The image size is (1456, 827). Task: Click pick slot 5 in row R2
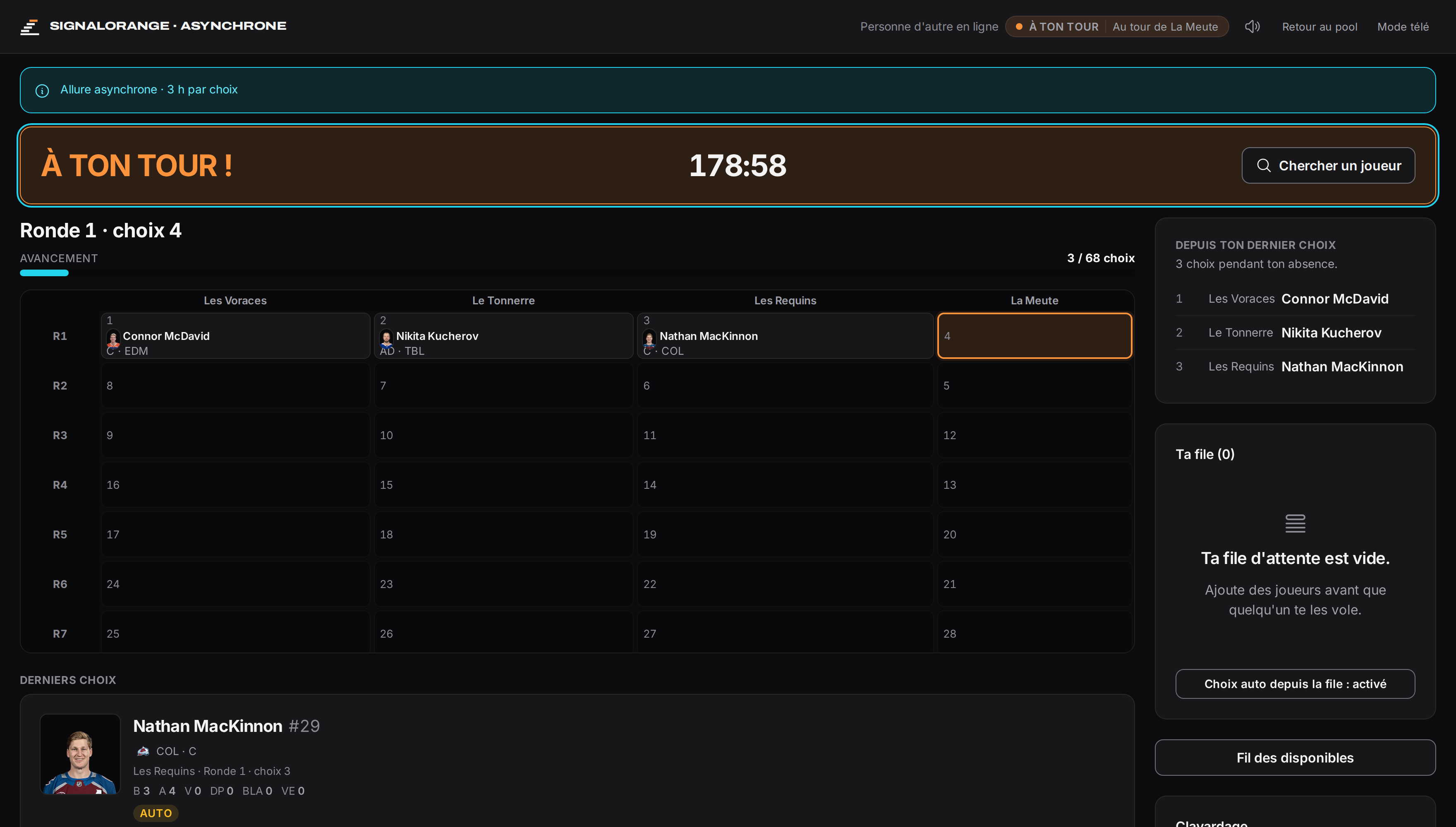(x=1034, y=386)
